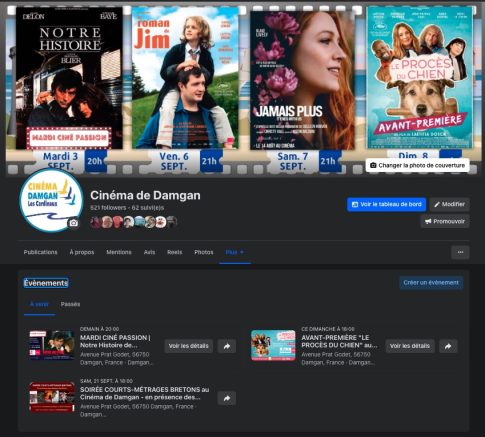Click the last follower avatar in the row

tap(172, 222)
